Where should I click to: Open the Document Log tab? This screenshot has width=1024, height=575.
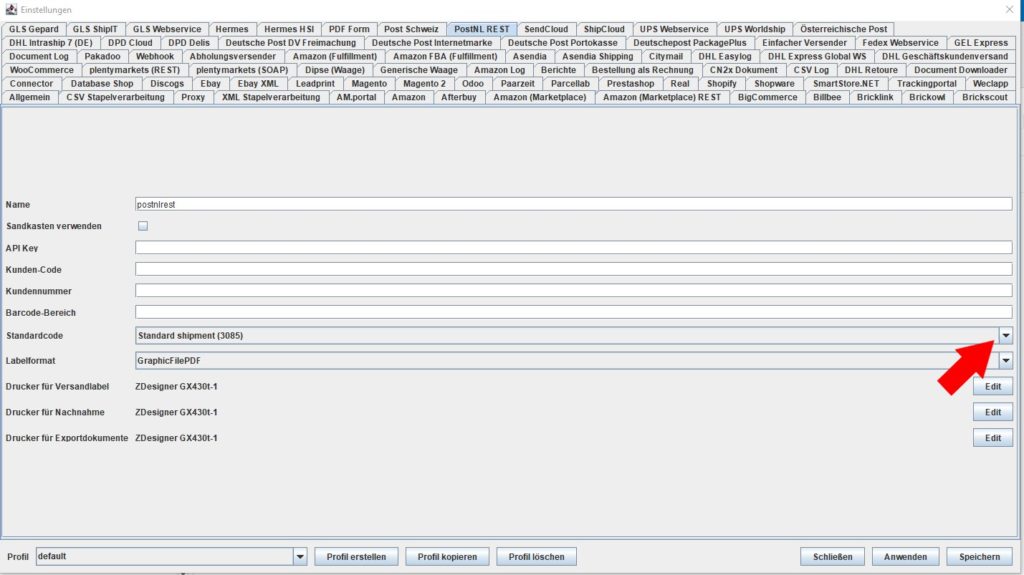point(39,56)
